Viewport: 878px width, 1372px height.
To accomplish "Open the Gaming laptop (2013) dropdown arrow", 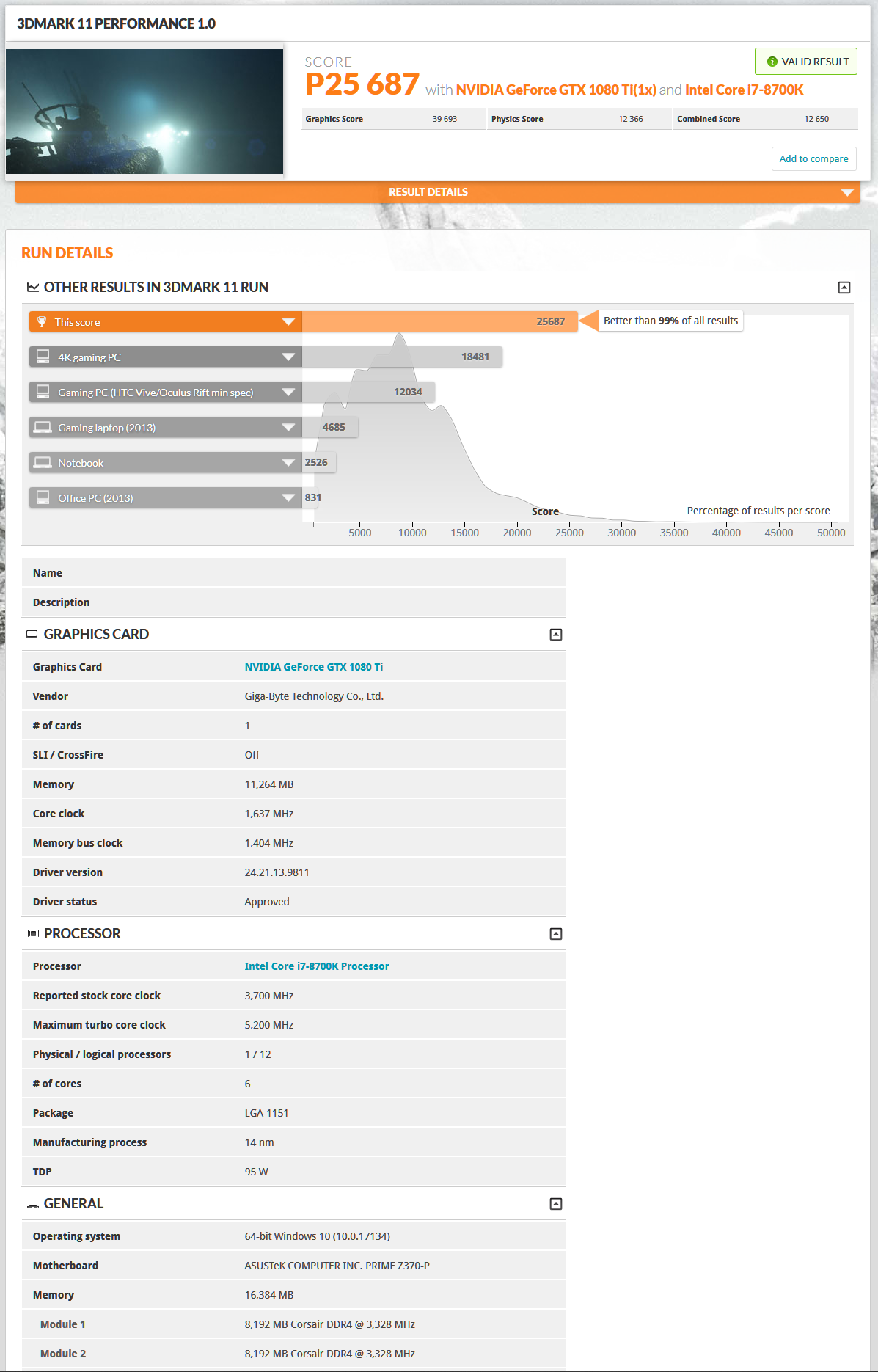I will (x=288, y=427).
